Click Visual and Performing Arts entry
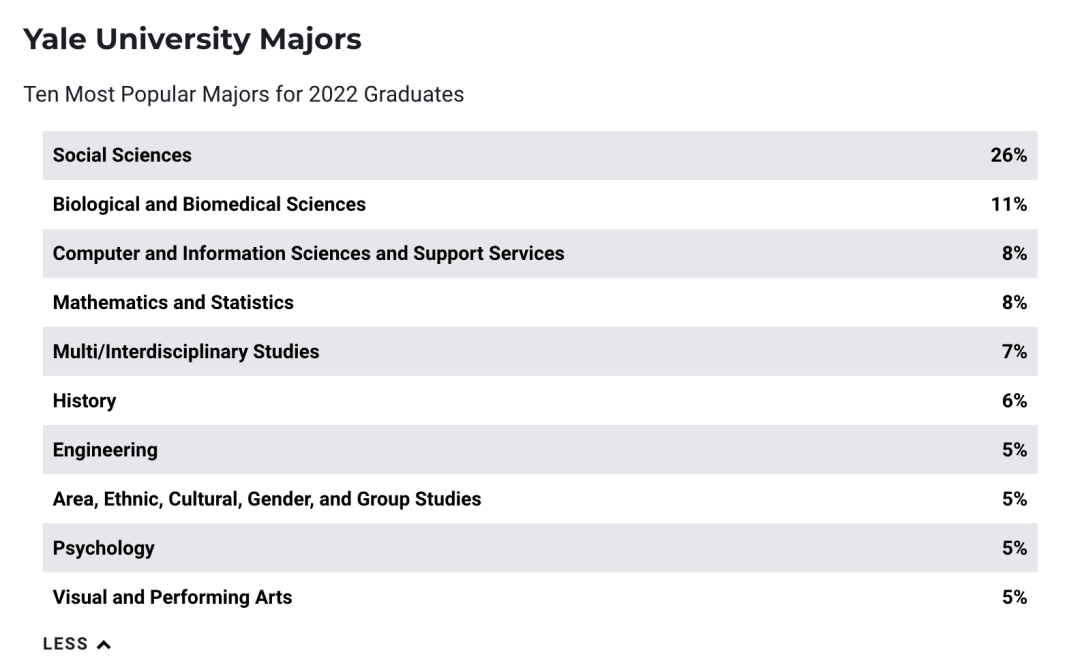The image size is (1080, 670). [x=540, y=597]
